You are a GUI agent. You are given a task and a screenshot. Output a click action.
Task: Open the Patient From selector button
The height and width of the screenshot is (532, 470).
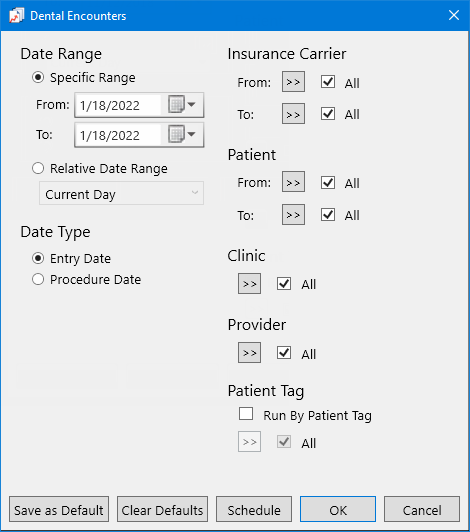pos(293,182)
